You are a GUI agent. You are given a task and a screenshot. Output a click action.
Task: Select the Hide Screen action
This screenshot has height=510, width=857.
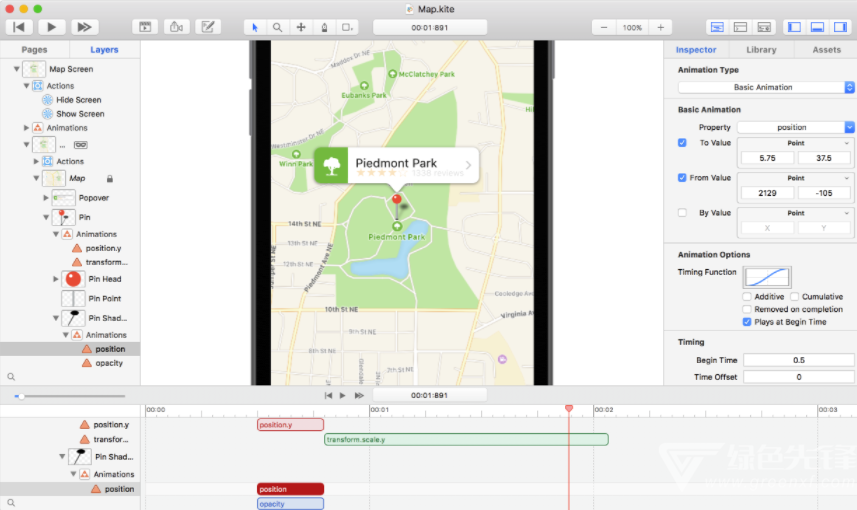[79, 100]
